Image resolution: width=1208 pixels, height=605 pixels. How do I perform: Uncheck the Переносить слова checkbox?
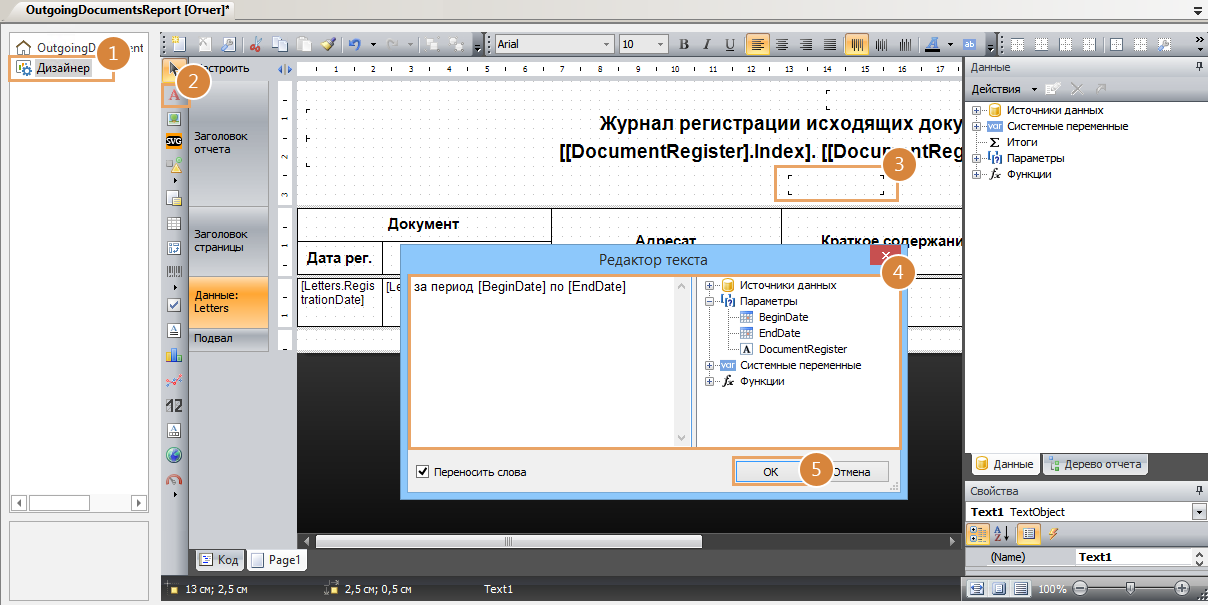pos(423,471)
